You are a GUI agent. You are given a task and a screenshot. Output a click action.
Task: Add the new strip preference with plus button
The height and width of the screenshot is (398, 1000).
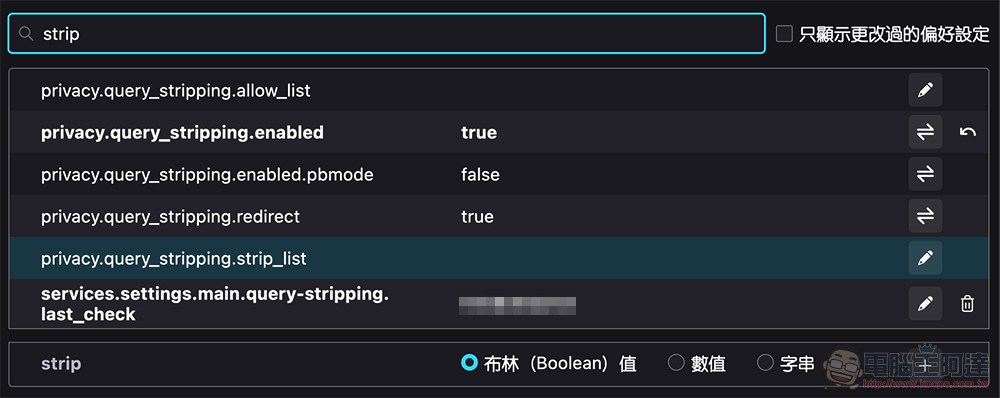pyautogui.click(x=925, y=364)
